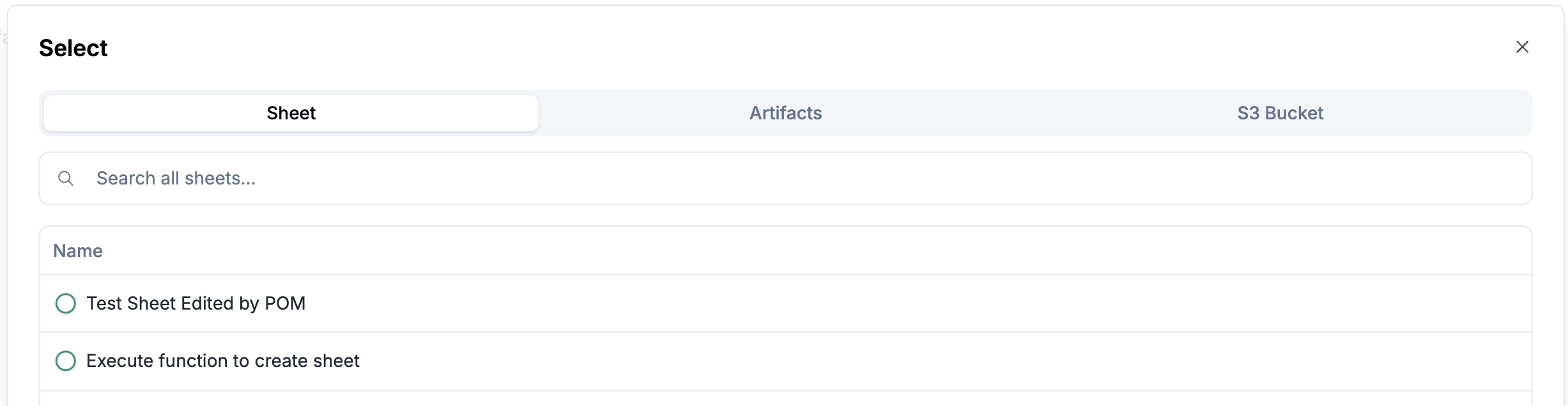Switch to the Artifacts tab
1568x406 pixels.
(785, 113)
